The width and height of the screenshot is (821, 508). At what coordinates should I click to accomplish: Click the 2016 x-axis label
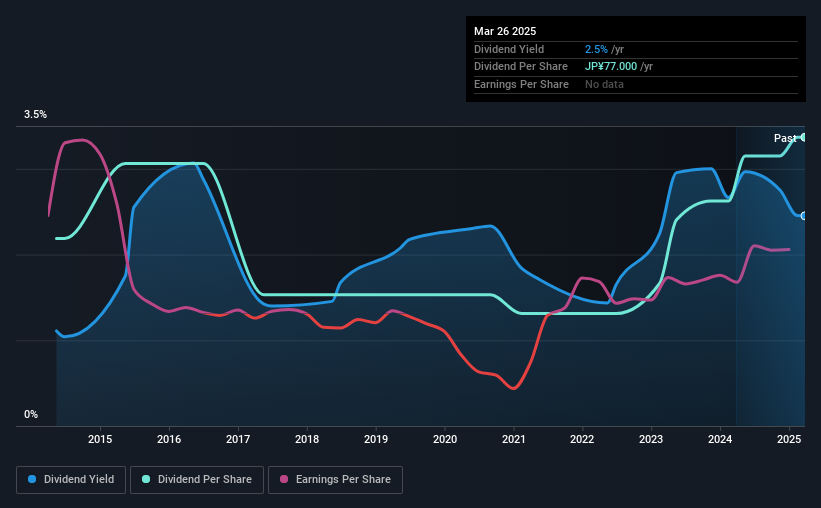pos(169,439)
